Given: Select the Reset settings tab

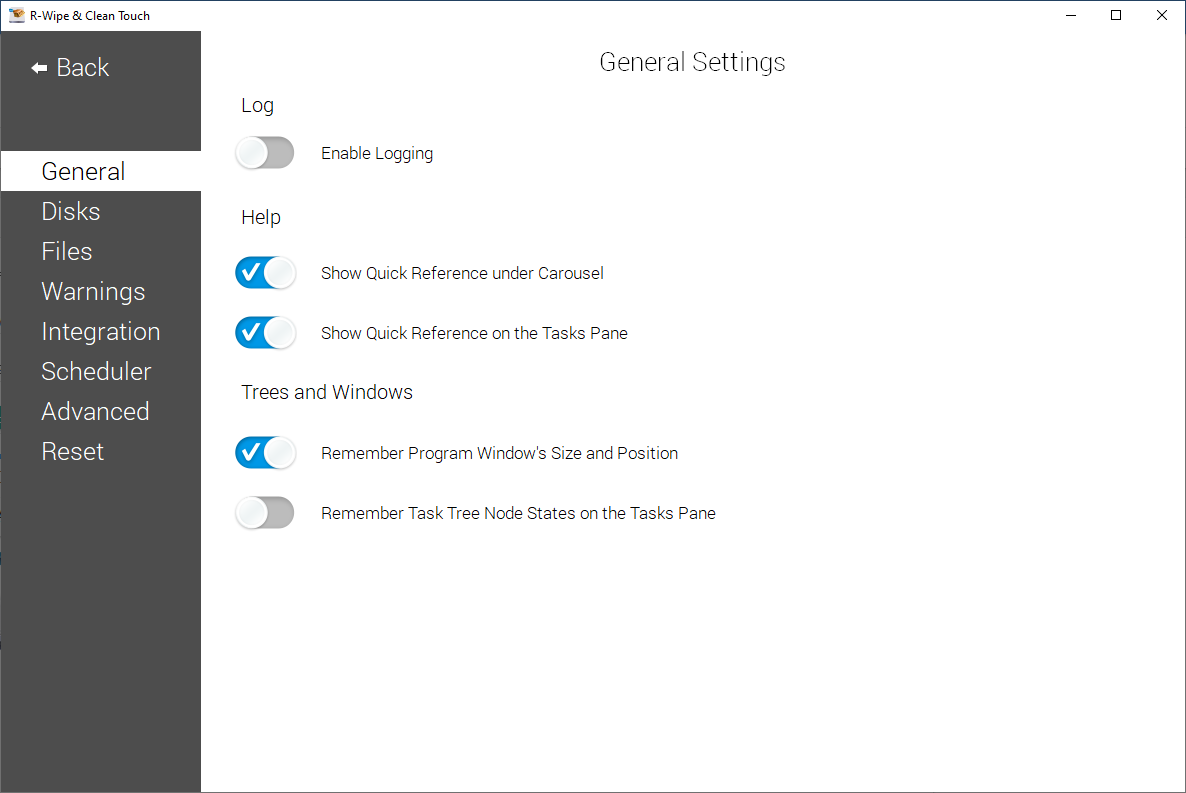Looking at the screenshot, I should [73, 451].
